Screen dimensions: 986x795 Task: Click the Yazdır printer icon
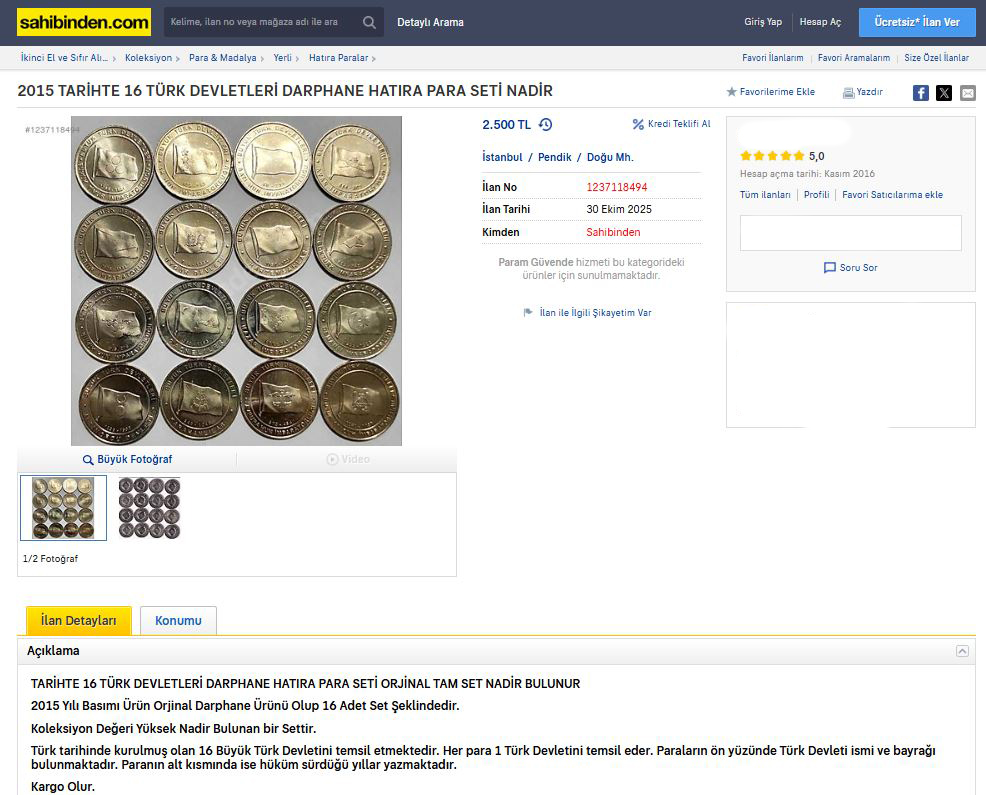pyautogui.click(x=848, y=93)
